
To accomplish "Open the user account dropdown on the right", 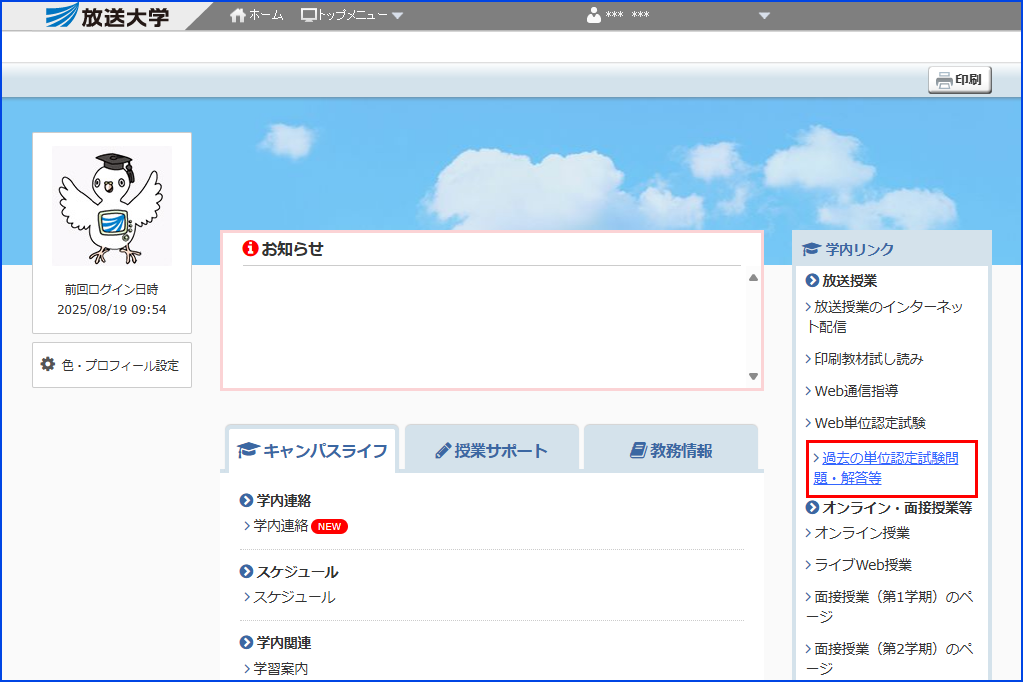I will [x=764, y=16].
